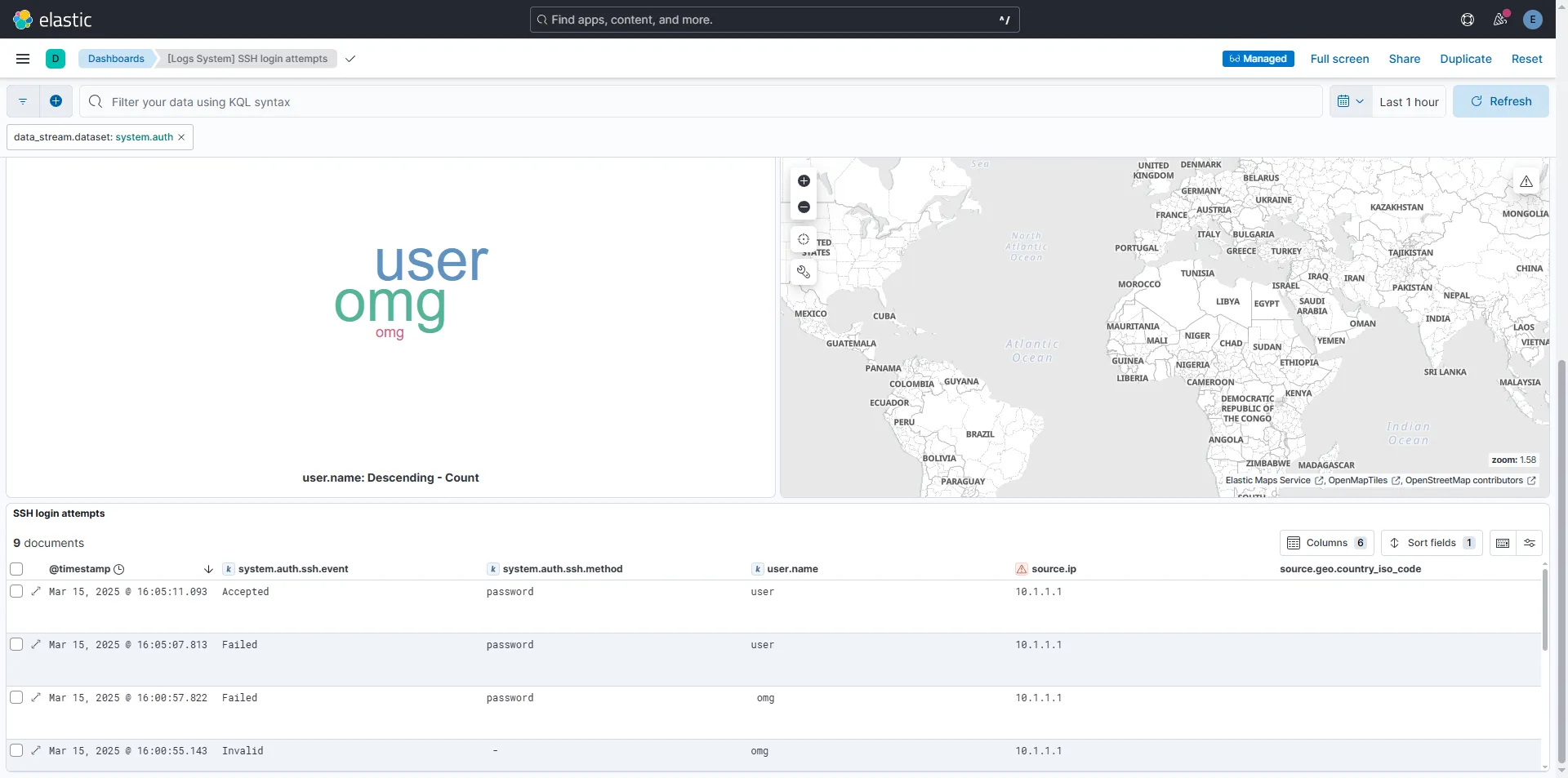
Task: Click Share in the top menu
Action: click(x=1404, y=59)
